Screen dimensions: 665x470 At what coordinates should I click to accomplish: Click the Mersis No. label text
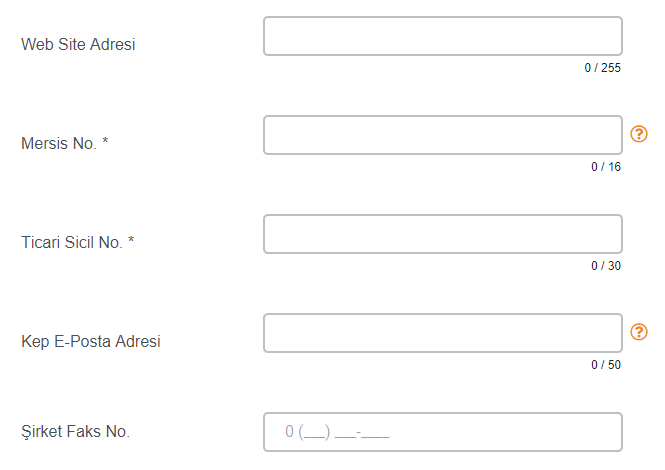59,143
